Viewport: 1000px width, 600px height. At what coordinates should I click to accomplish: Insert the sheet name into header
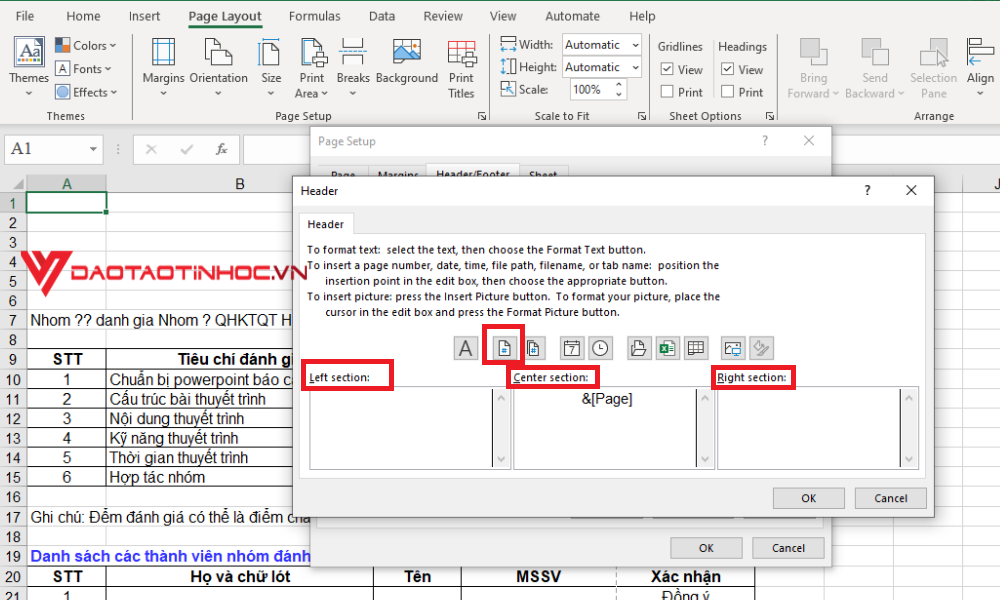pos(697,347)
